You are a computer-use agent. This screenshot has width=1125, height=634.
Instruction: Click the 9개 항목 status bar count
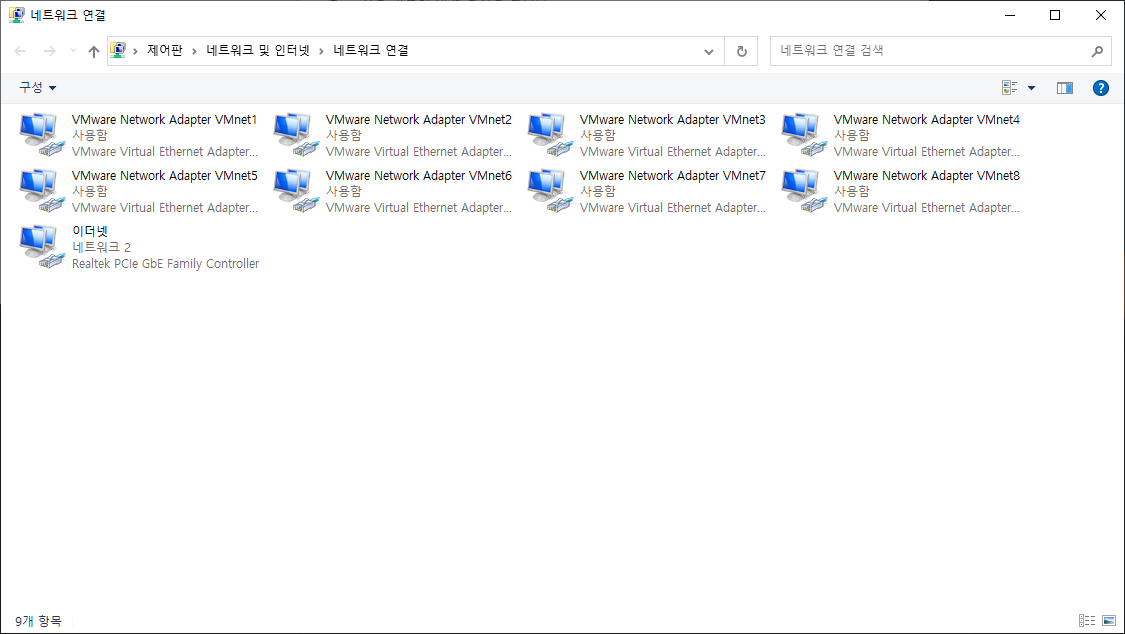pos(39,621)
